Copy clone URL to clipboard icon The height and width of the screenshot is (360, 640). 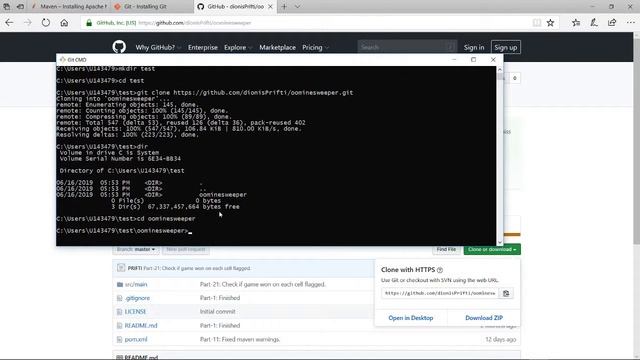pos(506,293)
